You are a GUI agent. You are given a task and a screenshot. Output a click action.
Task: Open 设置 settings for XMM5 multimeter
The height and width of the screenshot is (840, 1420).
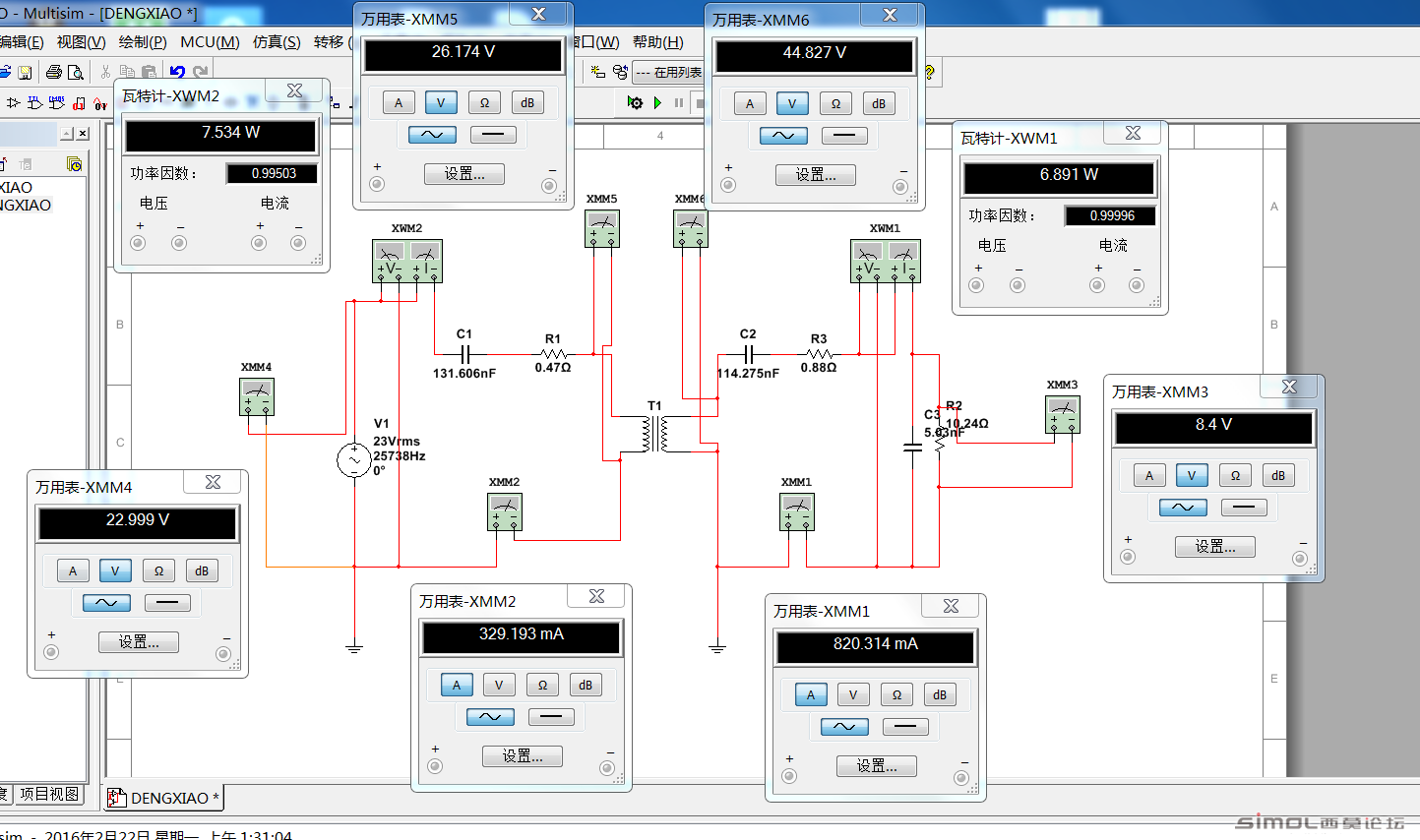click(x=464, y=174)
